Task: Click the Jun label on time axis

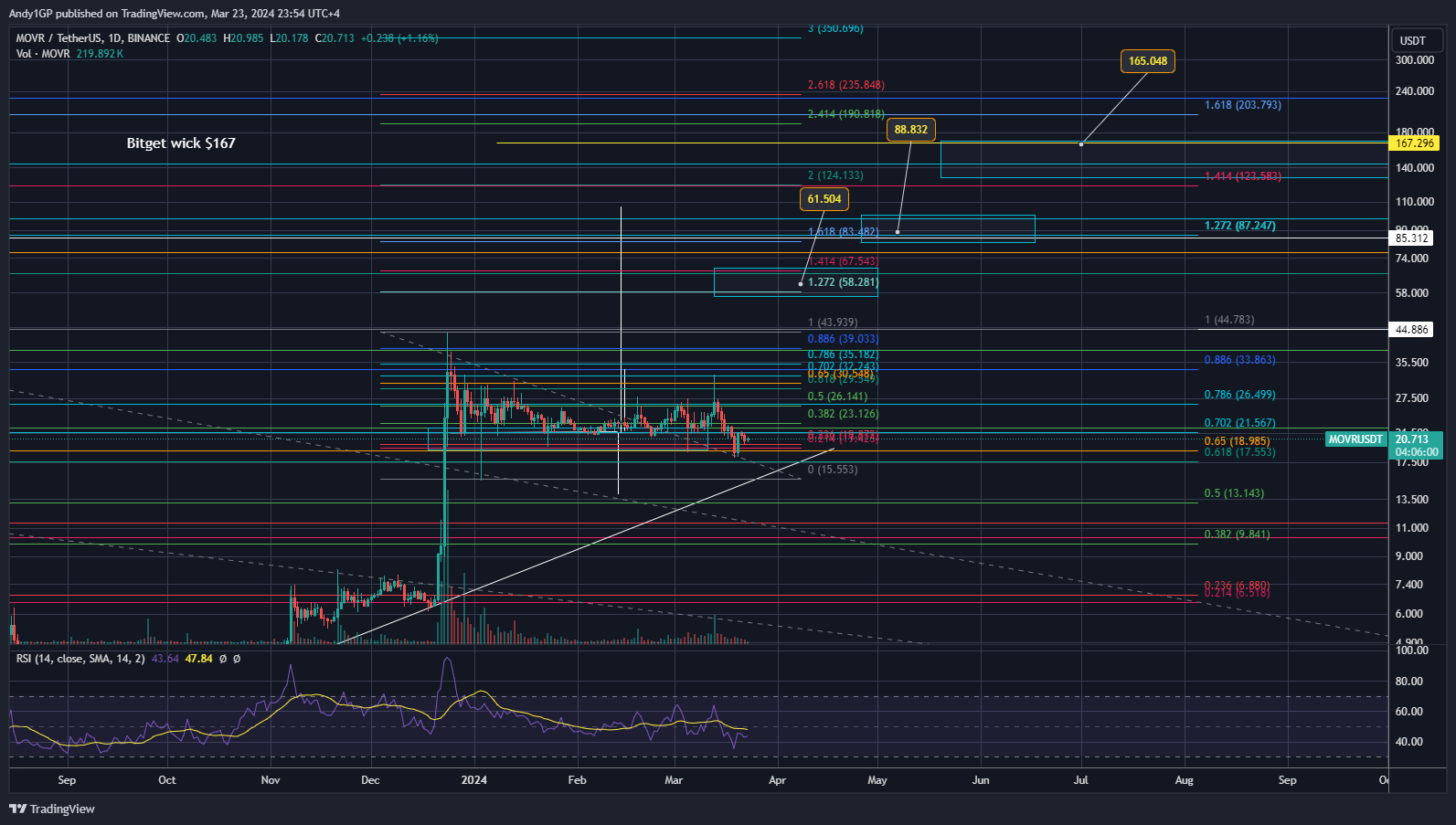Action: tap(981, 780)
